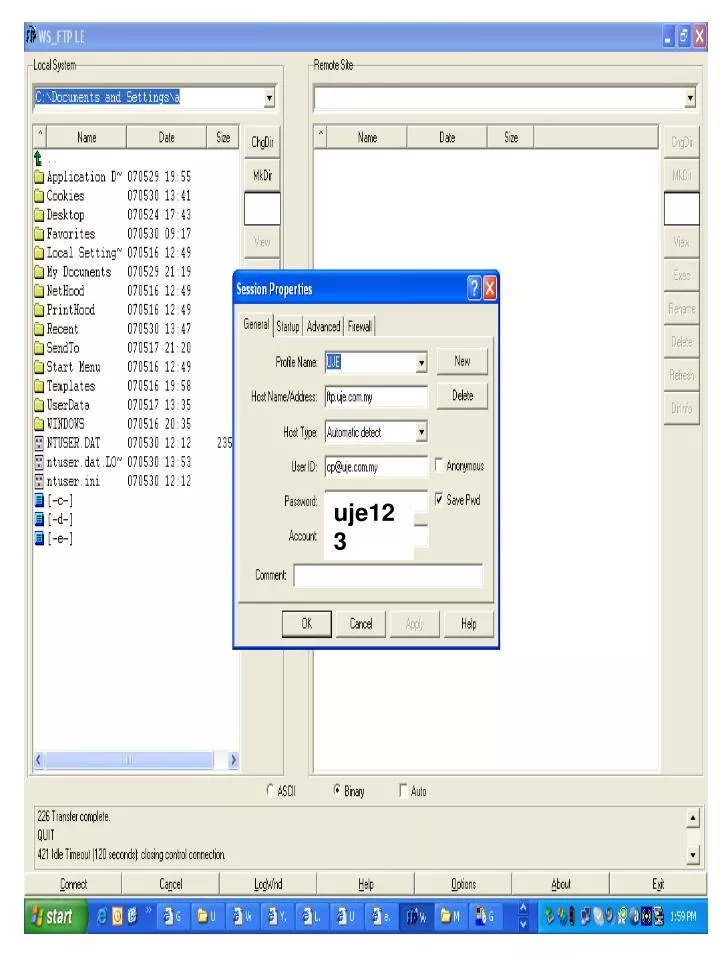
Task: Click Cancel in Session Properties dialog
Action: point(361,623)
